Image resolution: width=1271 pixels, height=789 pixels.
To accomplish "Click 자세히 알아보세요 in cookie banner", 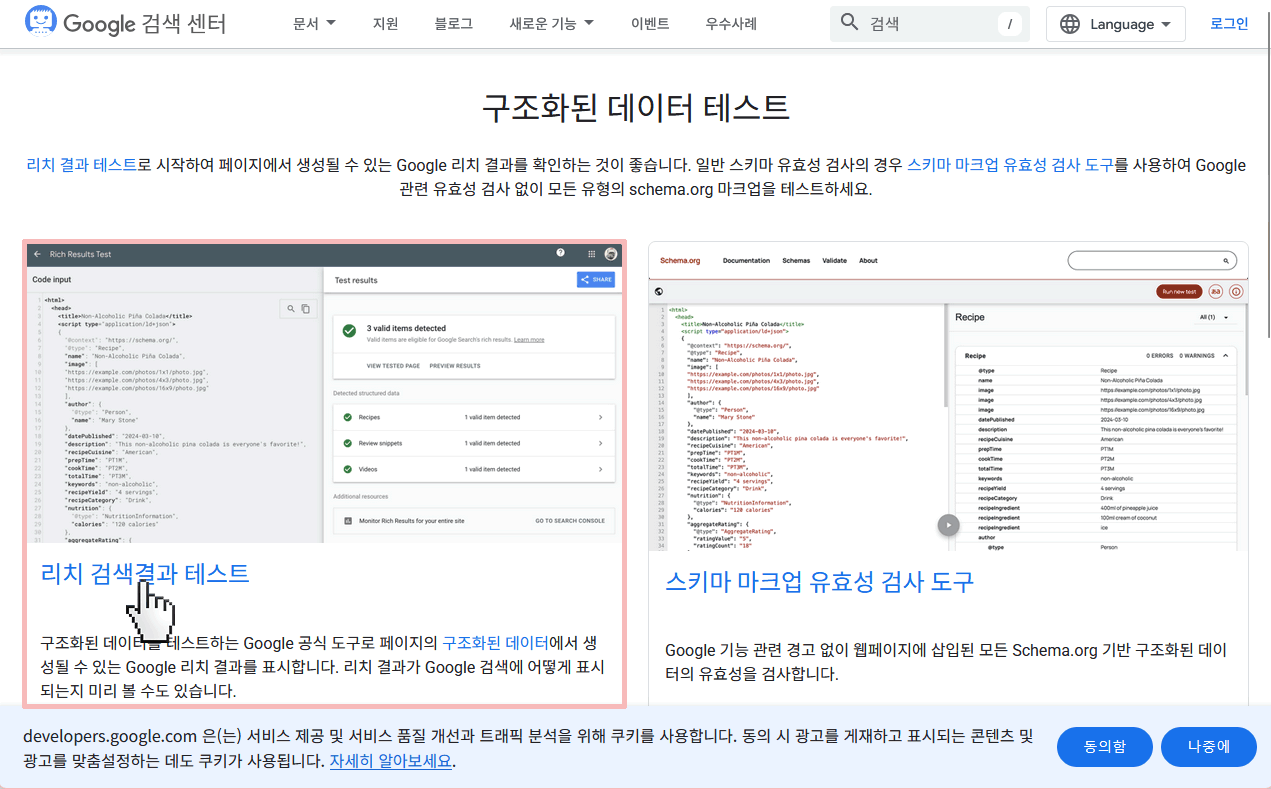I will pyautogui.click(x=391, y=761).
